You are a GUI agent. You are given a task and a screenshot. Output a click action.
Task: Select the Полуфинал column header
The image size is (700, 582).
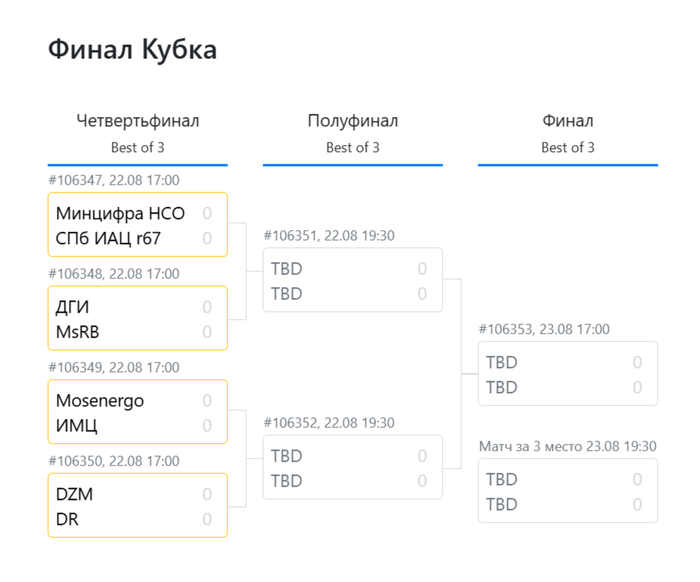[x=353, y=121]
